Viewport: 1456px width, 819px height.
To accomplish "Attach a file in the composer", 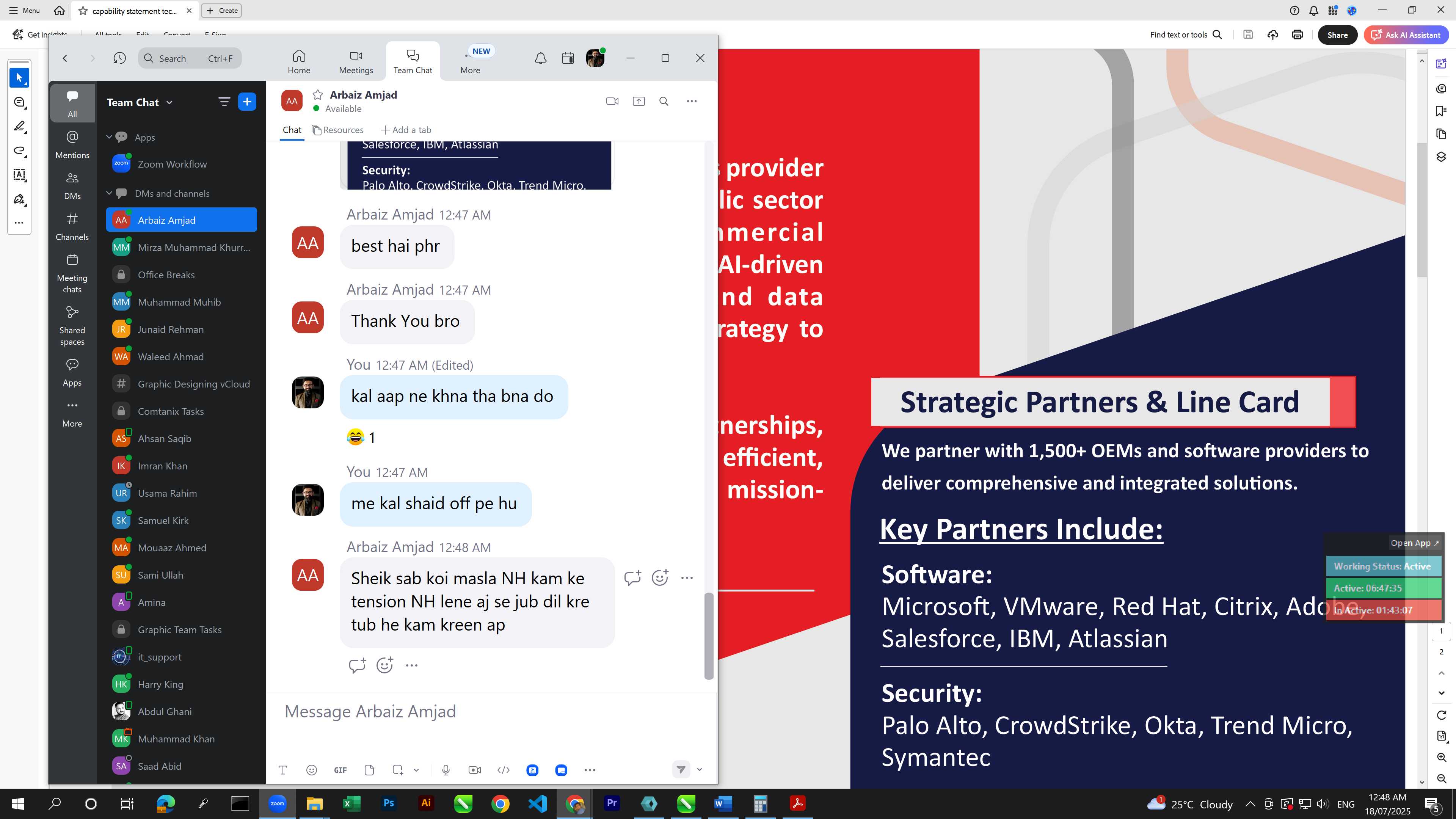I will tap(369, 770).
